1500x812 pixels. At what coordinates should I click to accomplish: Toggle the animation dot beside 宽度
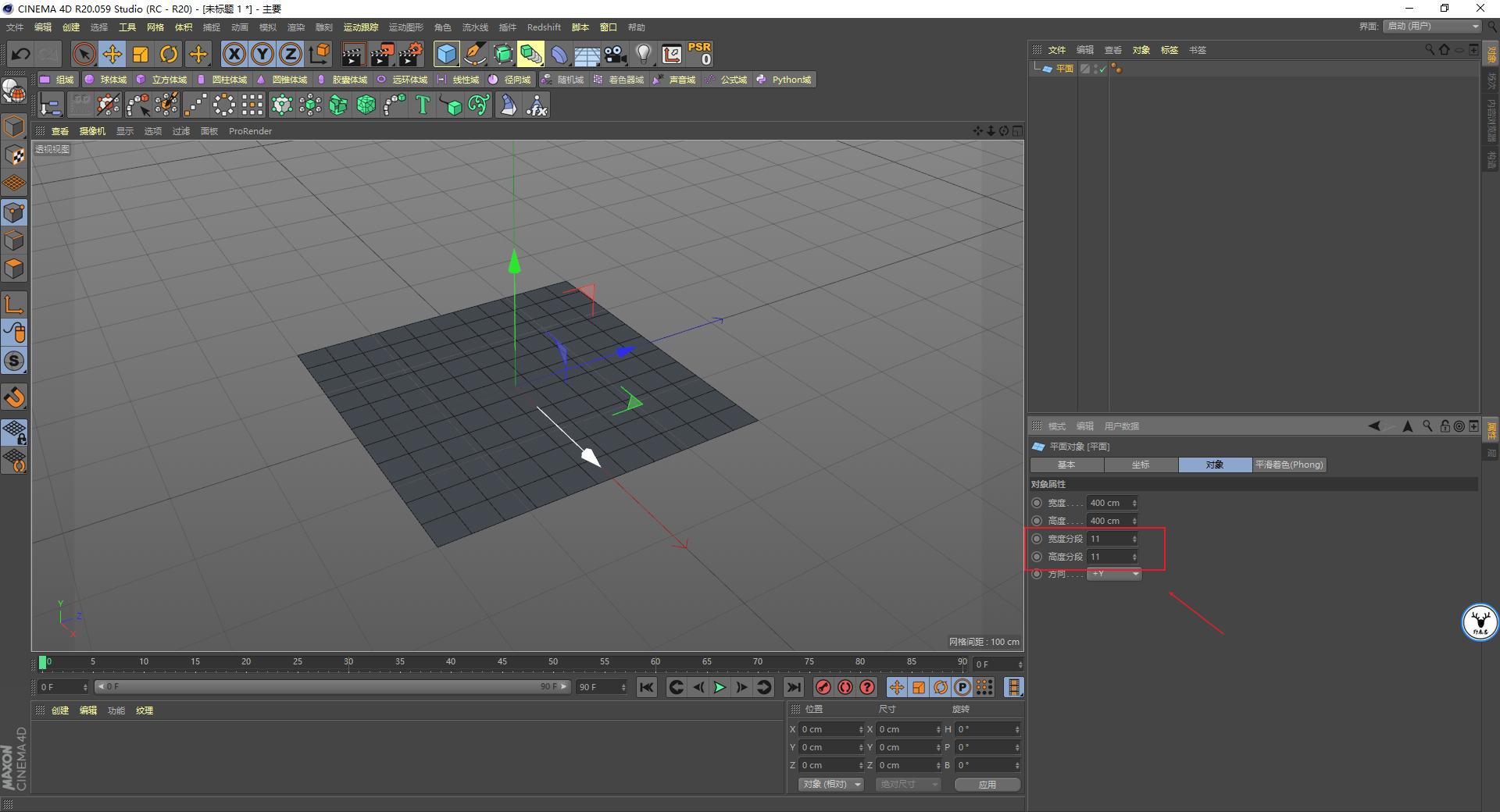click(x=1037, y=503)
